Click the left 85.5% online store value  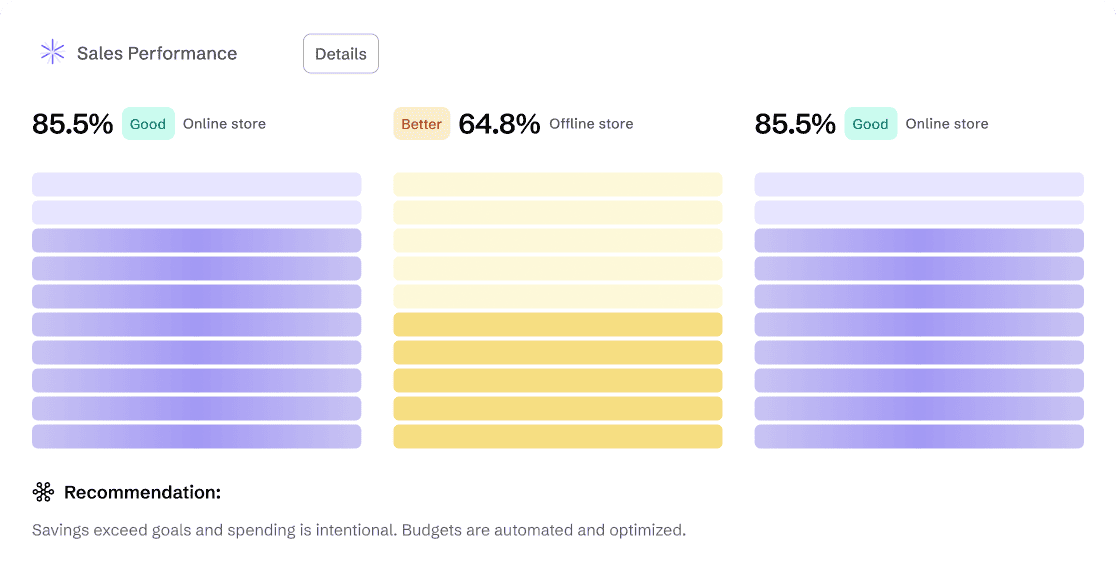73,124
